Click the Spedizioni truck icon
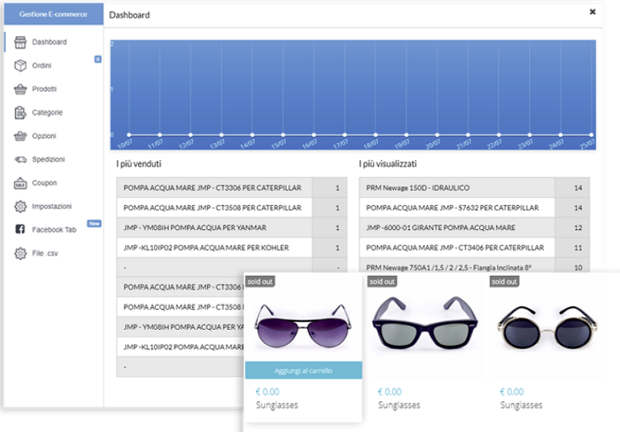Screen dimensions: 620x432 tap(21, 159)
